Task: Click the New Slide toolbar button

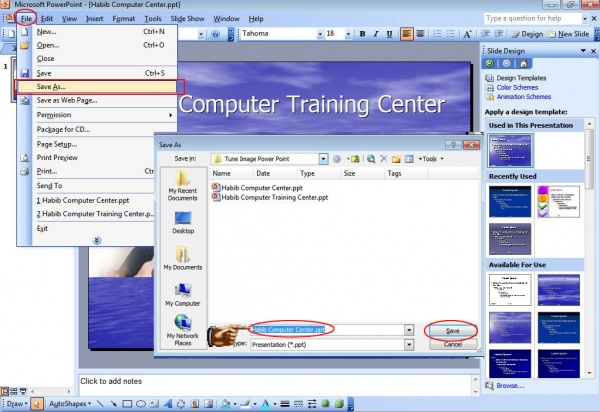Action: 568,34
